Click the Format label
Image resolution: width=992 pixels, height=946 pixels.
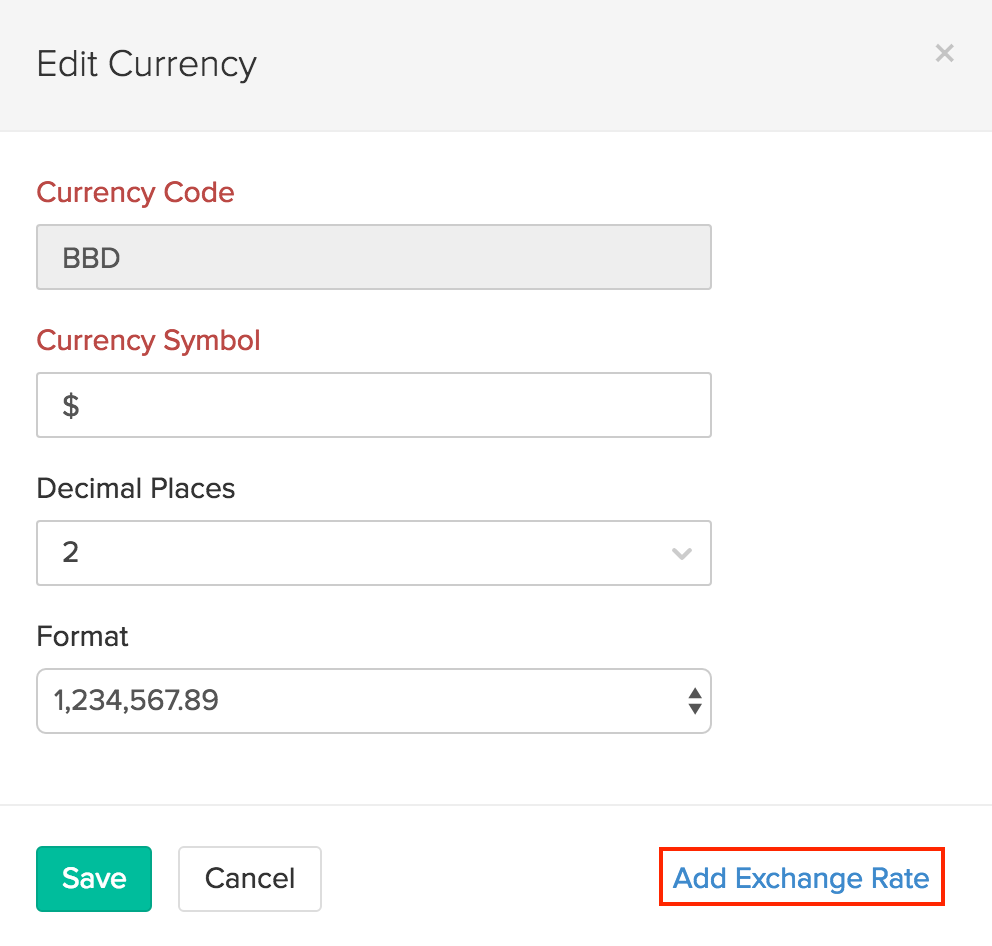83,636
